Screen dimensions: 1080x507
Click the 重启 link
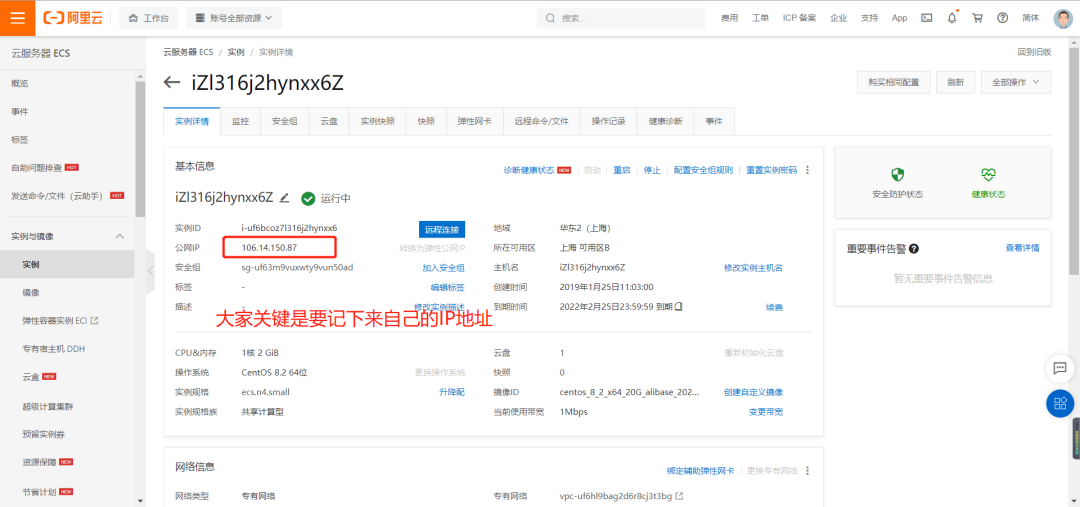[x=622, y=170]
